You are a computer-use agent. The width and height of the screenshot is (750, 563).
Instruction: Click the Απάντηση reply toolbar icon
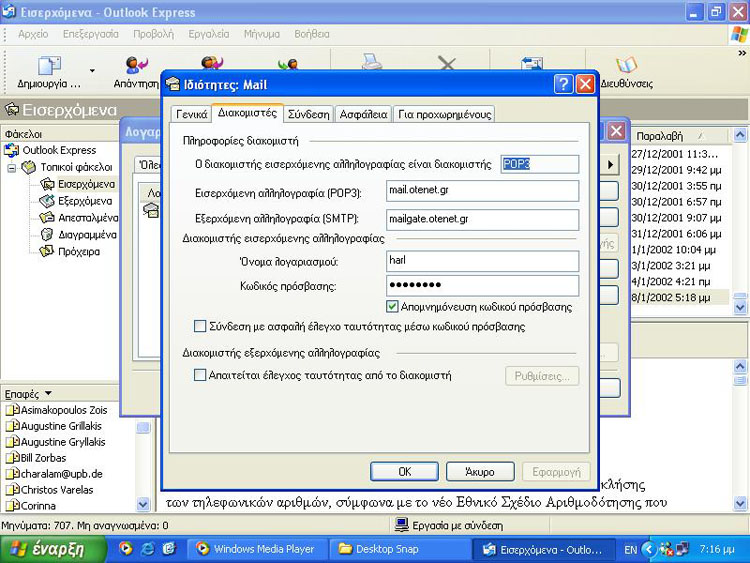(x=136, y=66)
